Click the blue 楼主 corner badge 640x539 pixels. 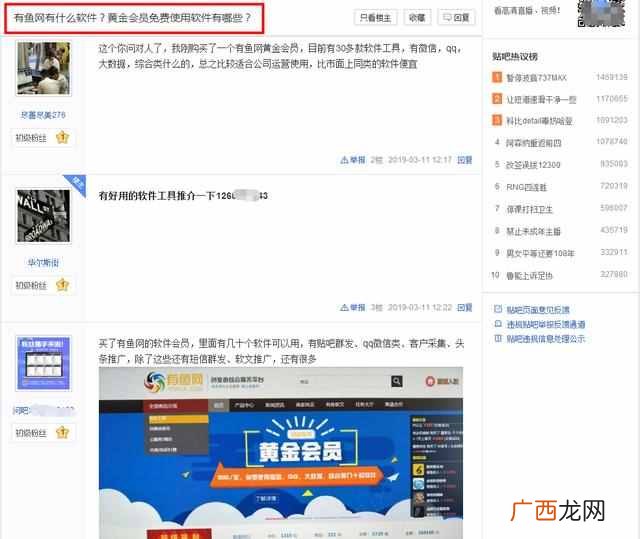(76, 184)
